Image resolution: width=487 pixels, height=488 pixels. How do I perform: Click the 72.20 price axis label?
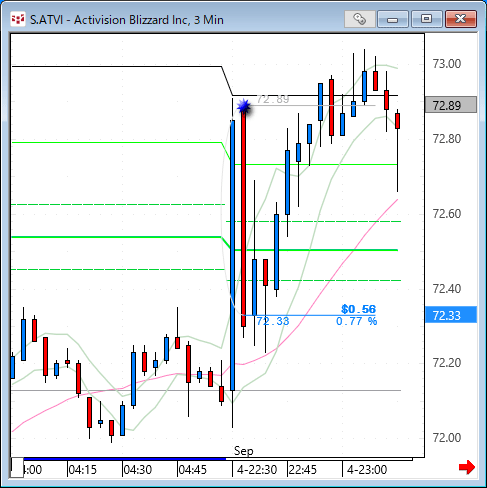coord(447,363)
